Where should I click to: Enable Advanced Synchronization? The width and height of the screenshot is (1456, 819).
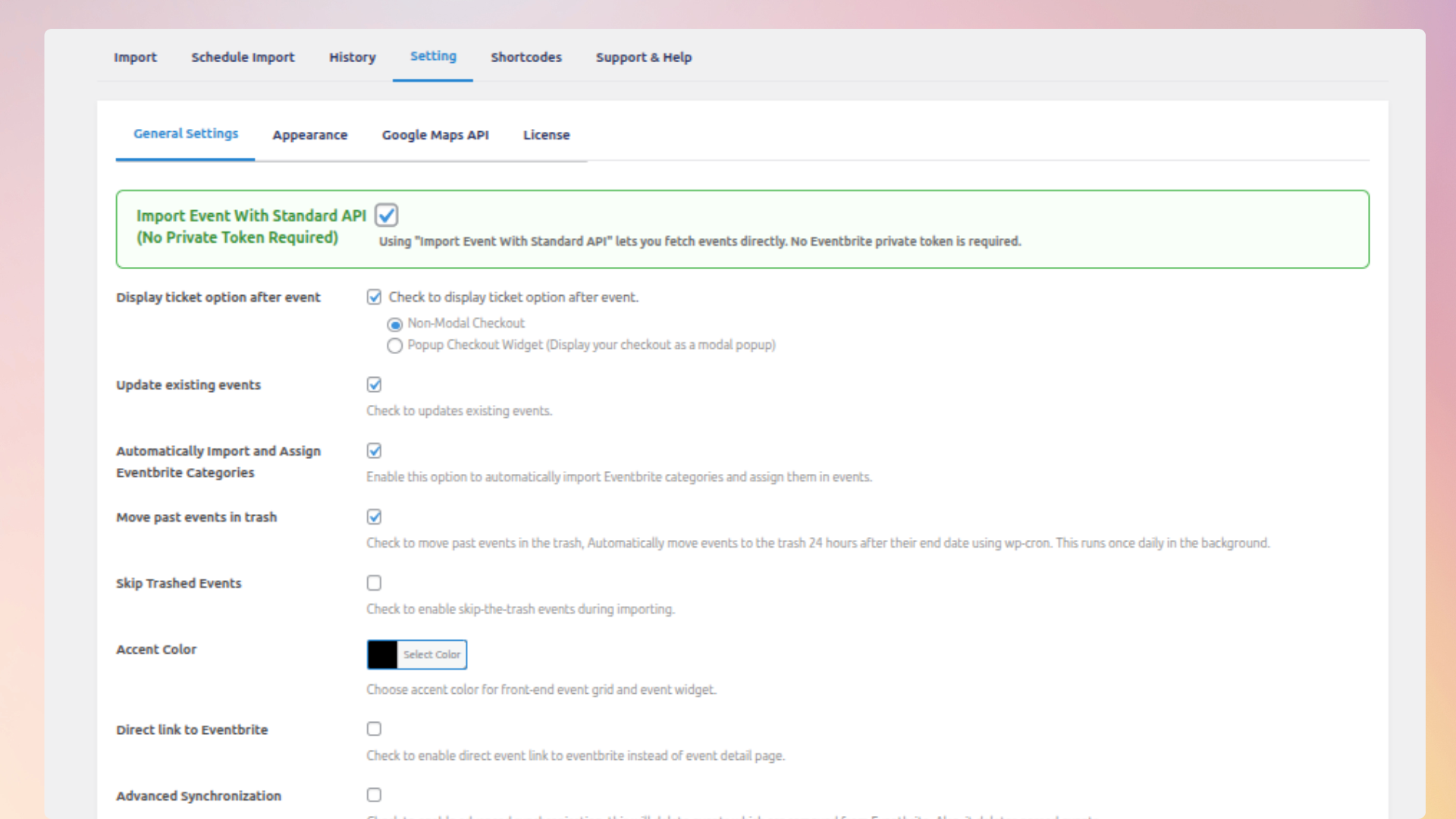tap(374, 794)
